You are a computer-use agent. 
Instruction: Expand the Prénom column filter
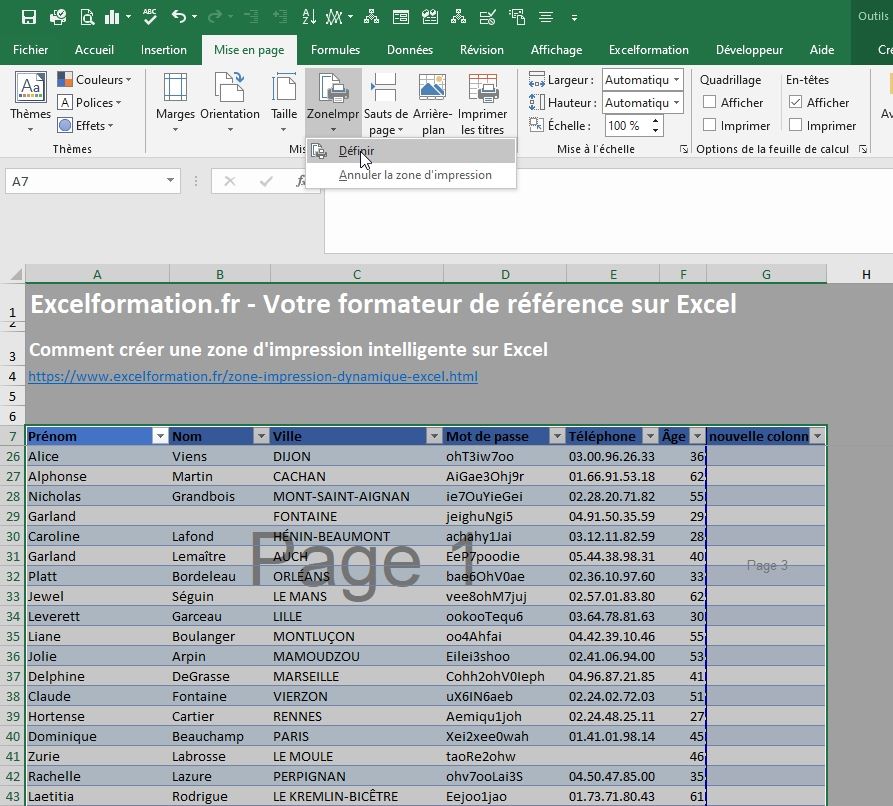coord(160,436)
